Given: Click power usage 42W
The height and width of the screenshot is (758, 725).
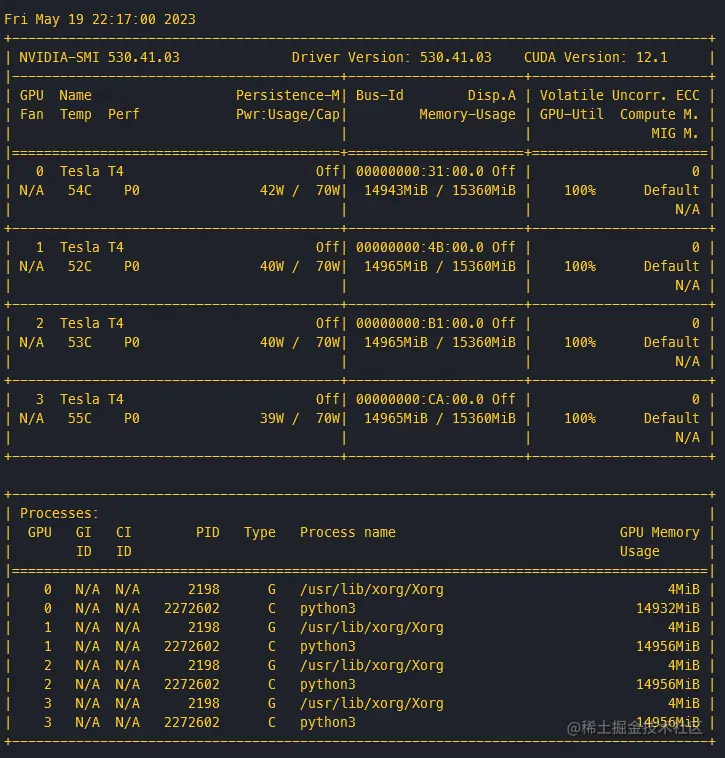Looking at the screenshot, I should tap(272, 190).
